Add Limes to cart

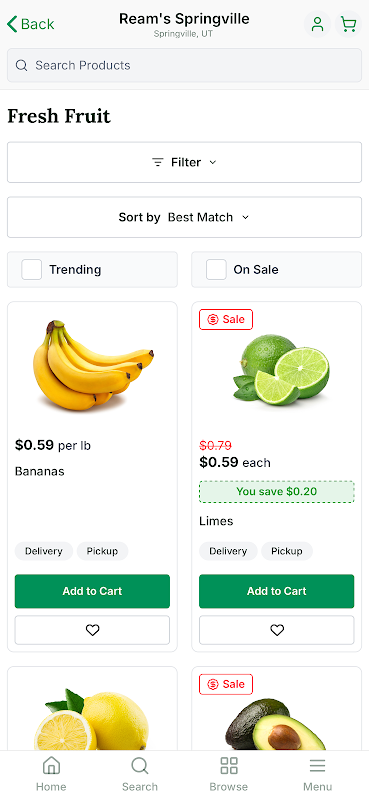pos(277,591)
